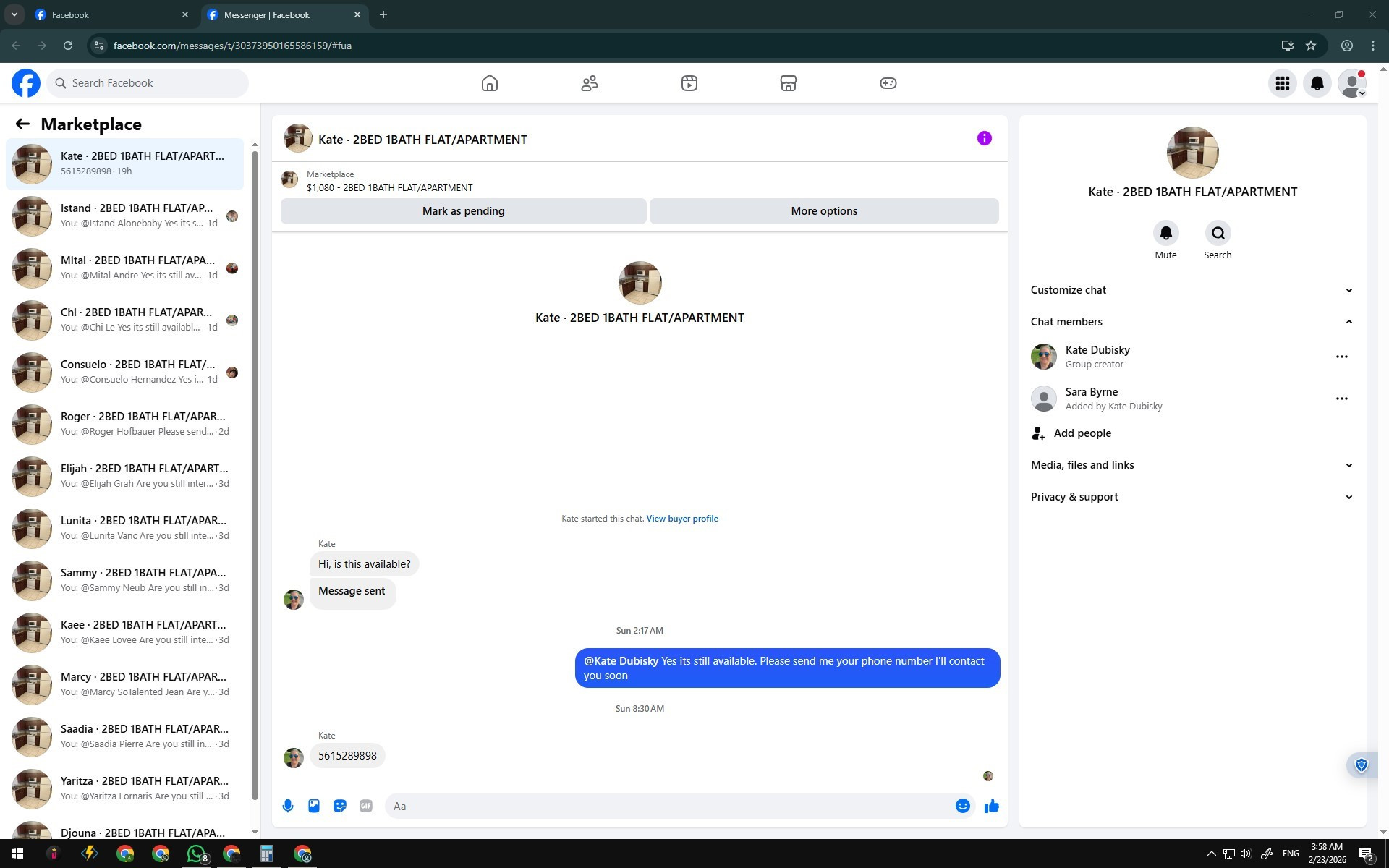
Task: Send a thumbs-up like
Action: 992,806
